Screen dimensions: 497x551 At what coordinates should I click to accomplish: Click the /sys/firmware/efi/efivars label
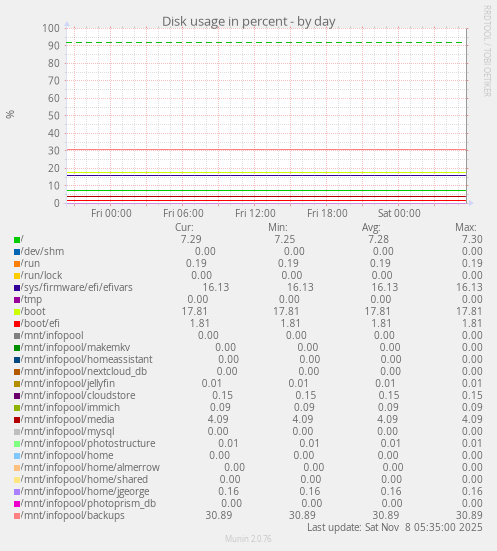(x=77, y=287)
